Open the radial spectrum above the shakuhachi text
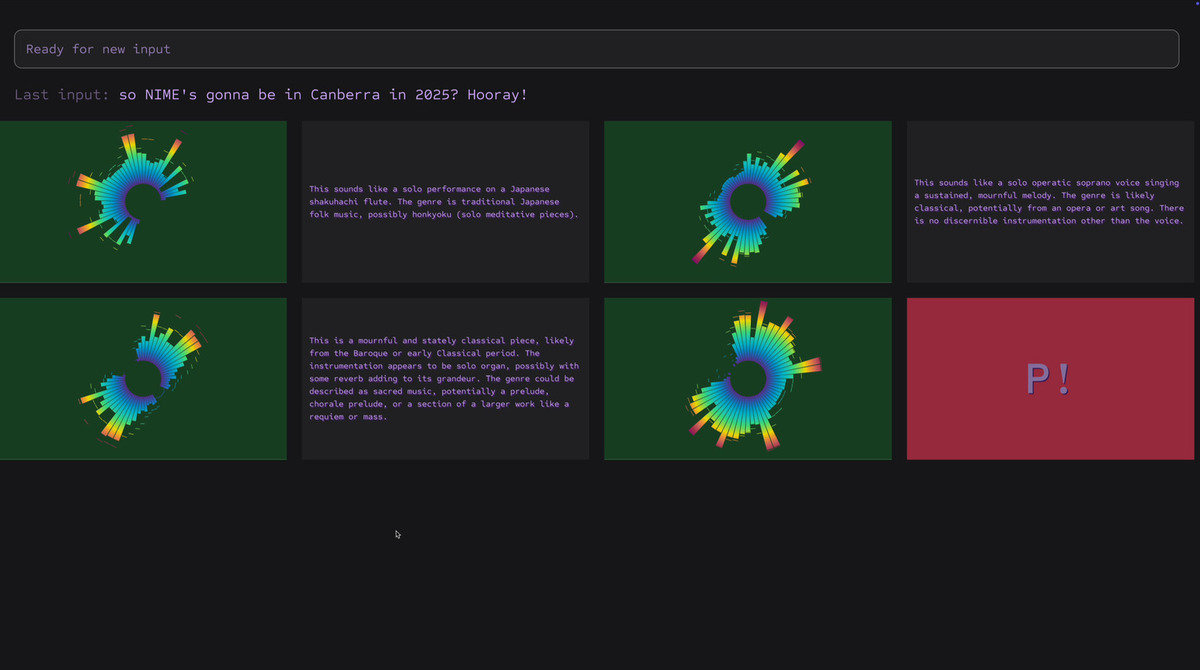The image size is (1200, 670). tap(143, 202)
